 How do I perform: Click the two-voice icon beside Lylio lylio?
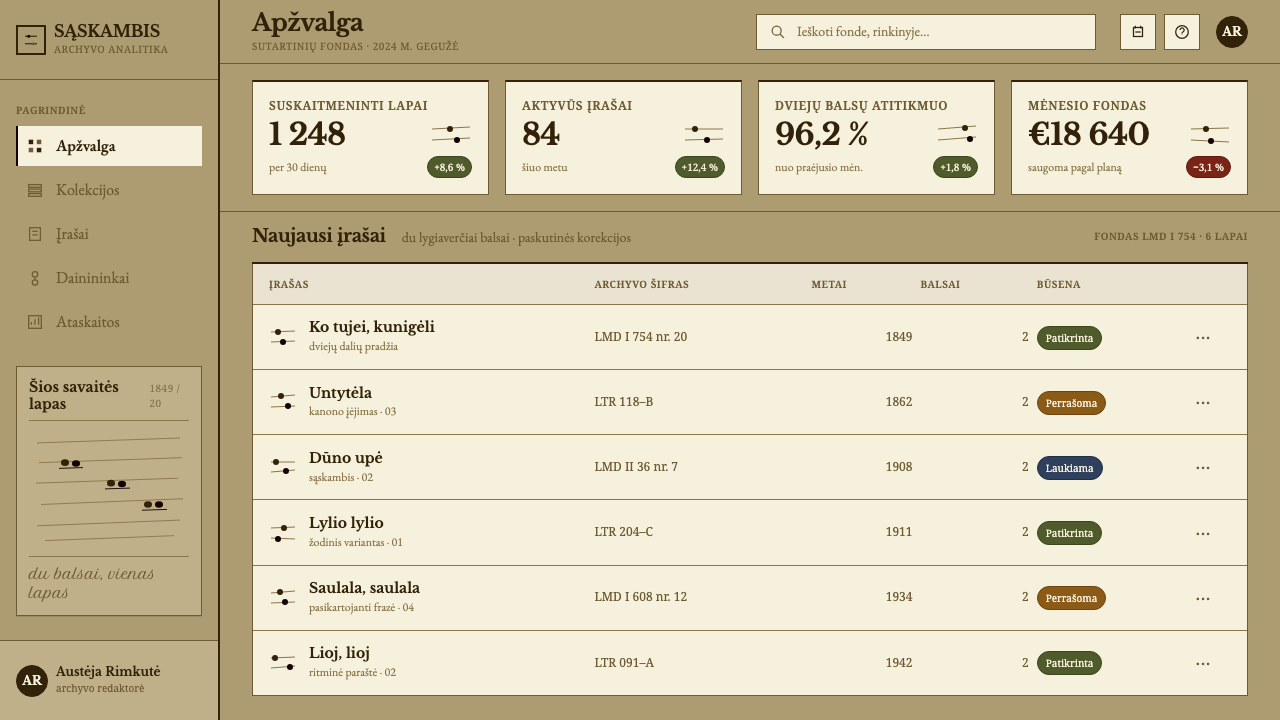(282, 533)
